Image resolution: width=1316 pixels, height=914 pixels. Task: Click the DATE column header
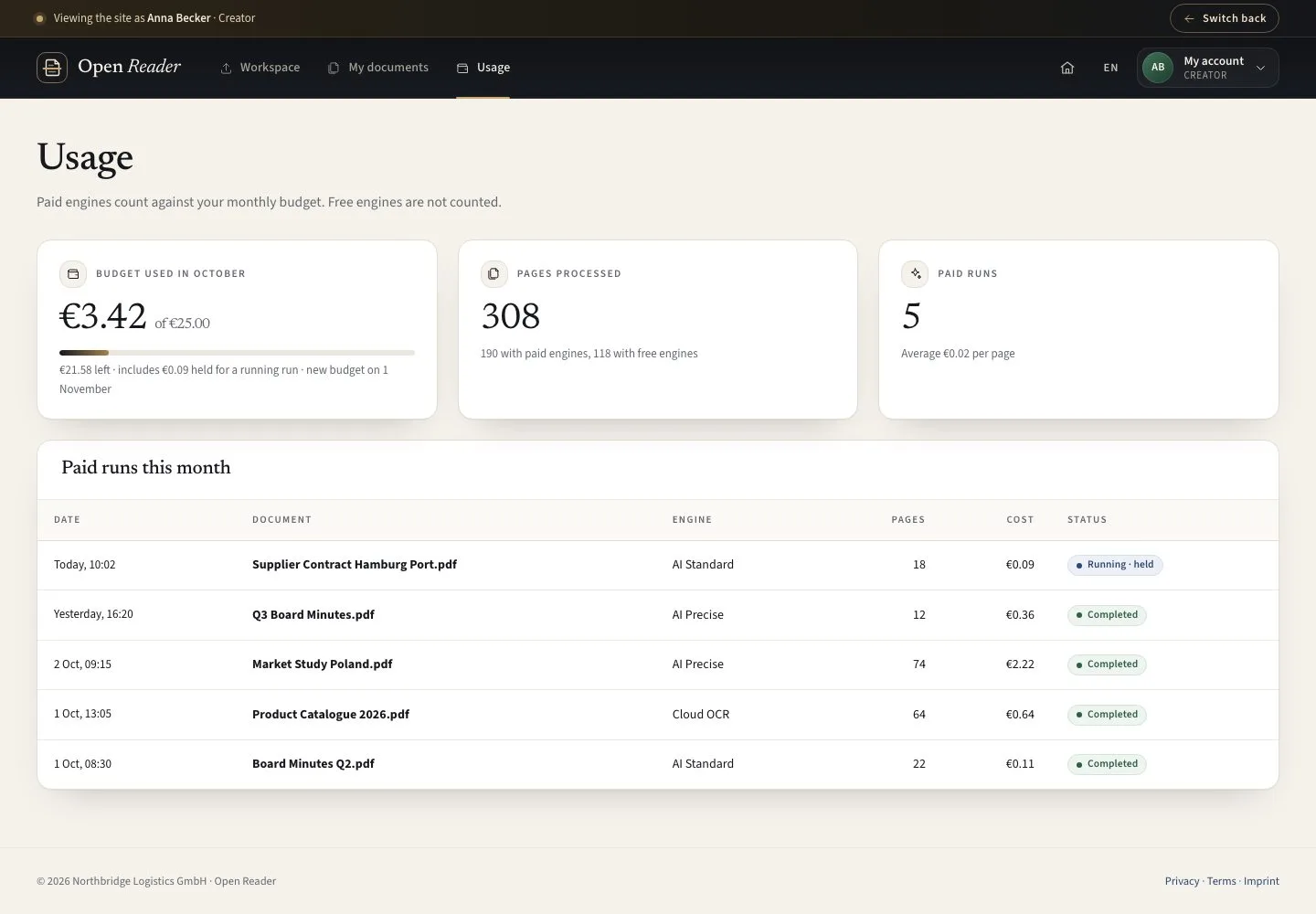coord(67,520)
